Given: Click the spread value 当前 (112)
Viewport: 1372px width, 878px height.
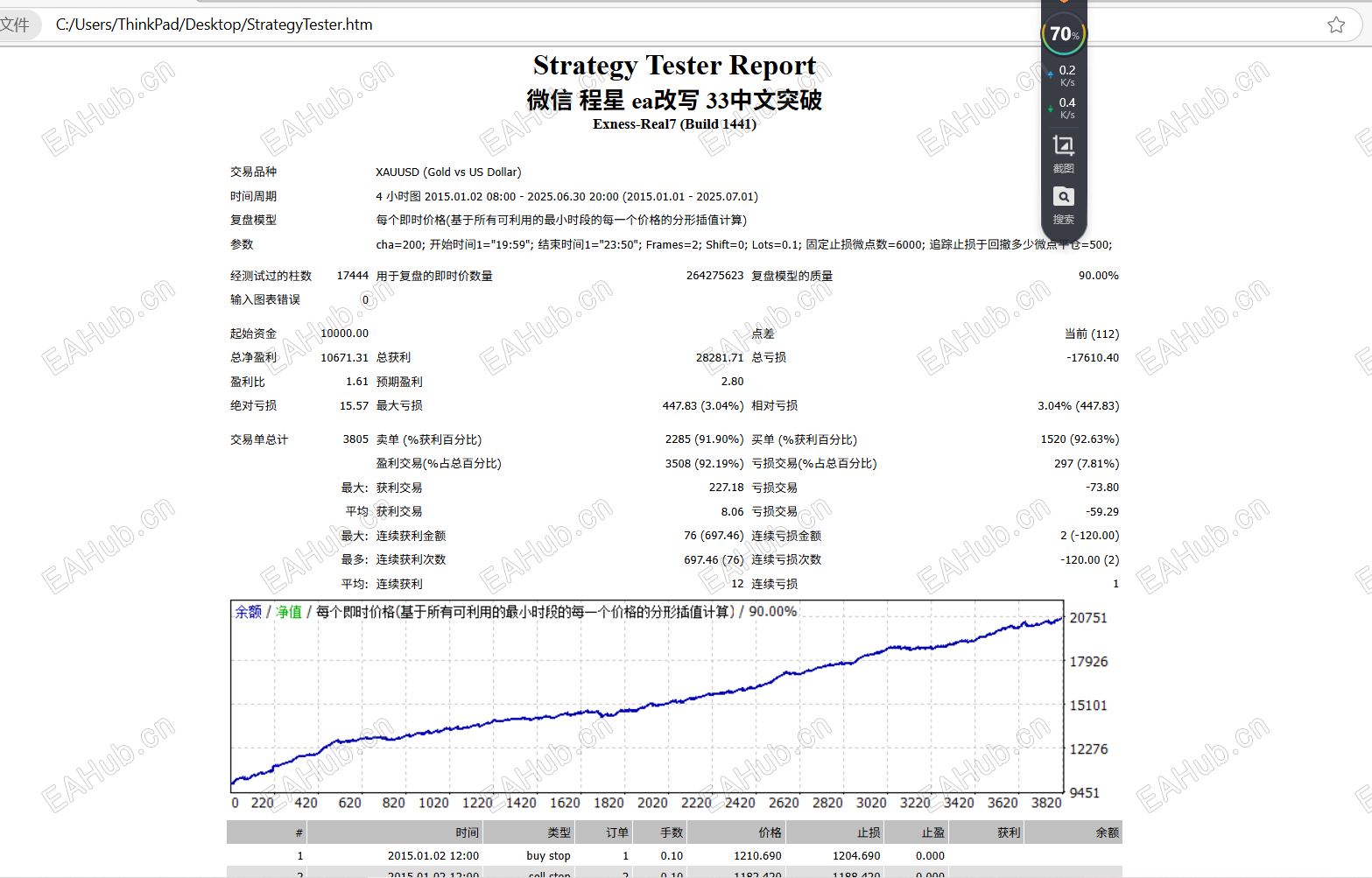Looking at the screenshot, I should tap(1092, 334).
